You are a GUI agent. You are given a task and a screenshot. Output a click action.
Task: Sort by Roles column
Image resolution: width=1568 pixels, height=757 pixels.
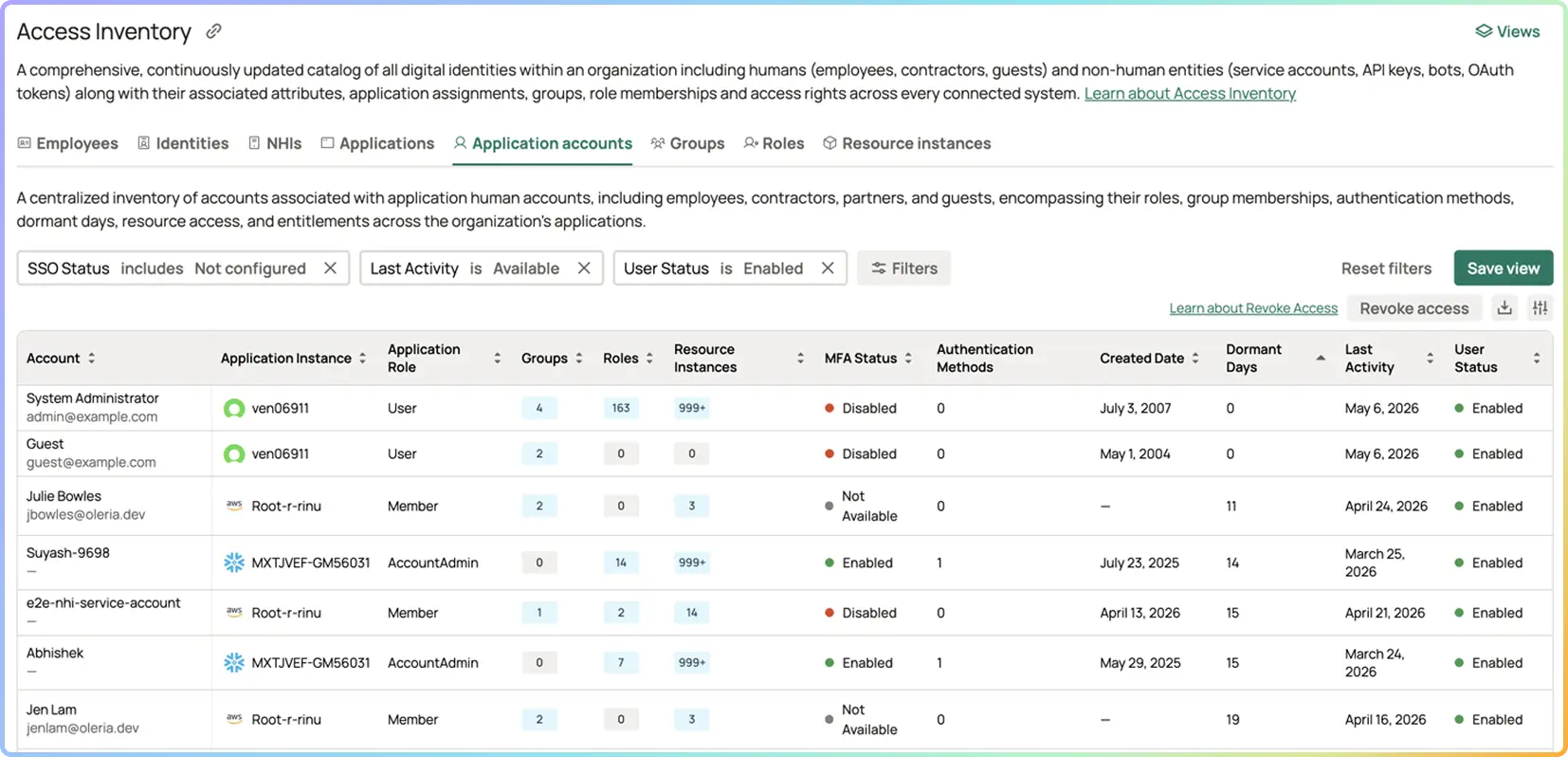pos(650,358)
